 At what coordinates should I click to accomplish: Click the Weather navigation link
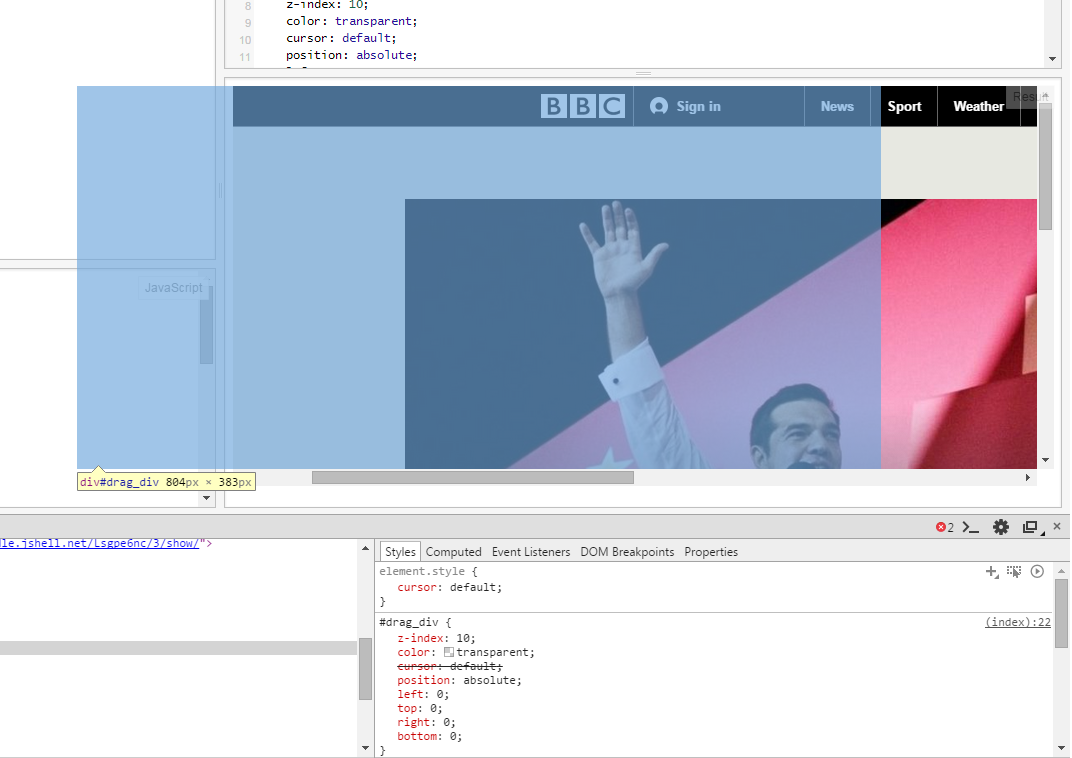[978, 106]
